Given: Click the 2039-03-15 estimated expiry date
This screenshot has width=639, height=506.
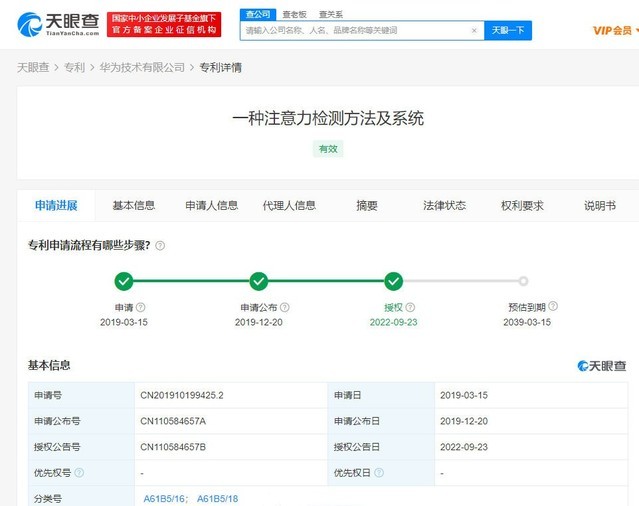Looking at the screenshot, I should [x=527, y=322].
